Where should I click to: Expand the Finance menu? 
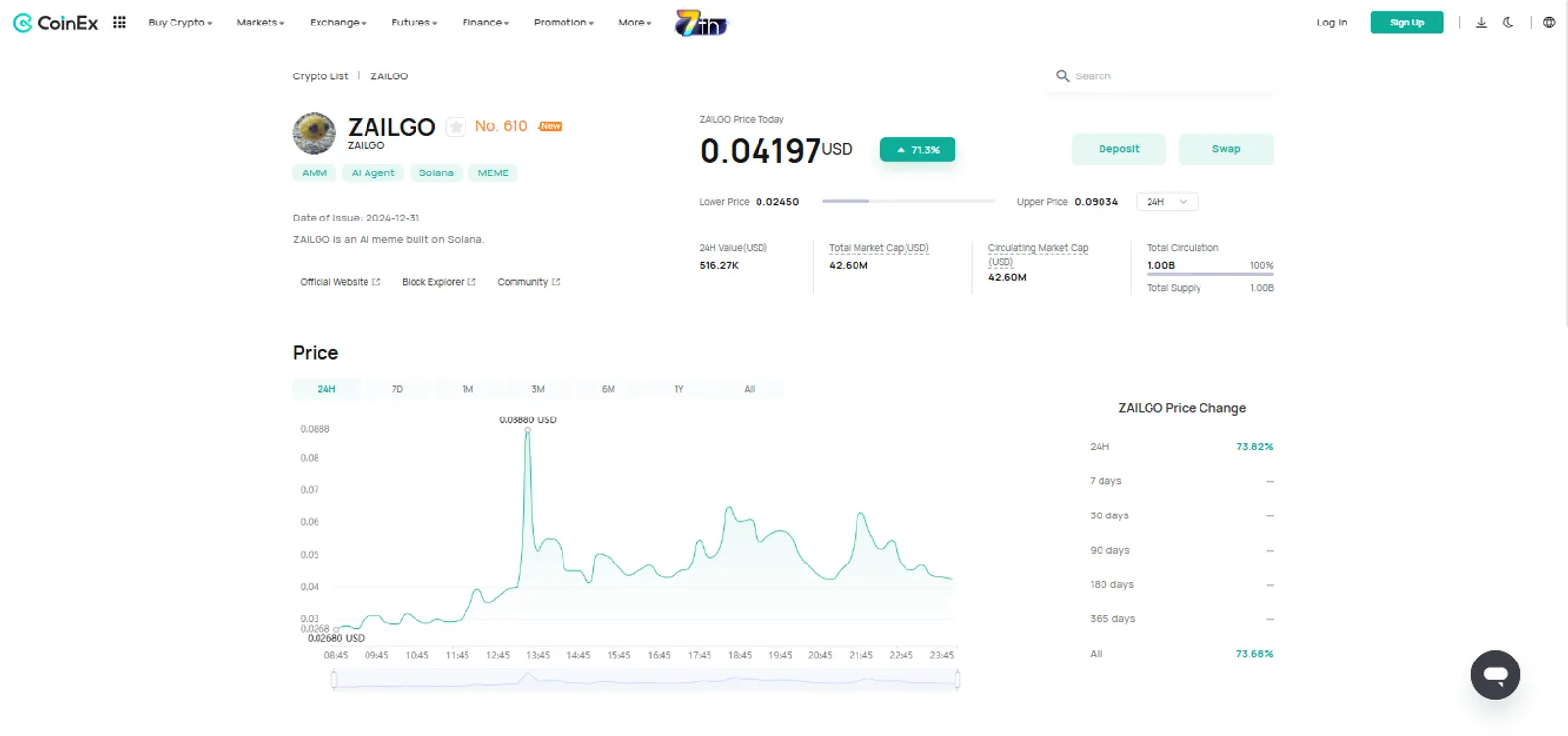click(x=486, y=23)
